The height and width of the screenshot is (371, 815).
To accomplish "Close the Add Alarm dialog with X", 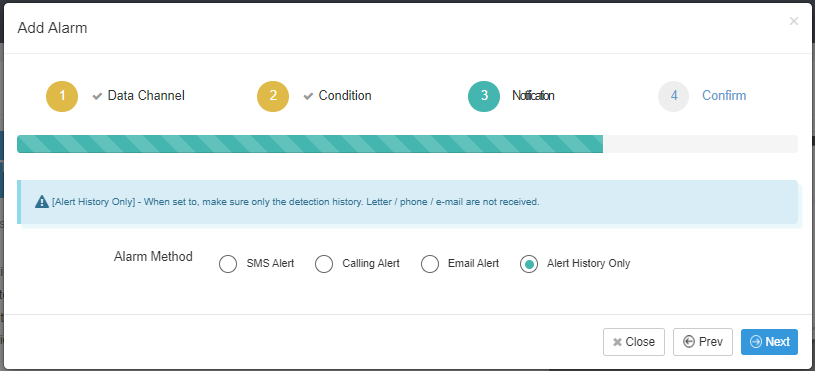I will [x=794, y=21].
